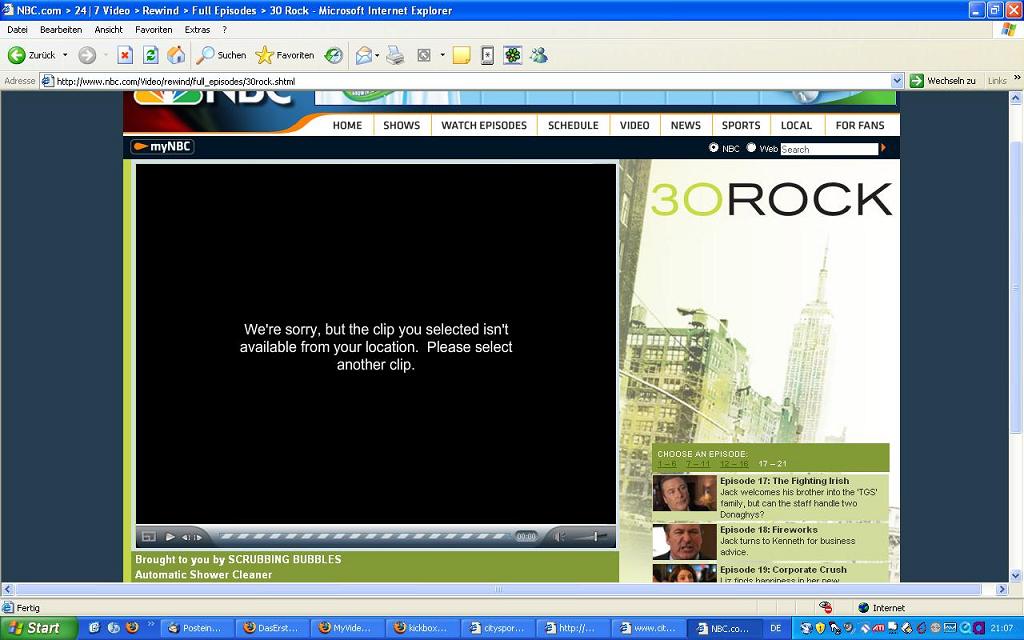The width and height of the screenshot is (1024, 640).
Task: Show episodes 7–11 list
Action: click(697, 464)
